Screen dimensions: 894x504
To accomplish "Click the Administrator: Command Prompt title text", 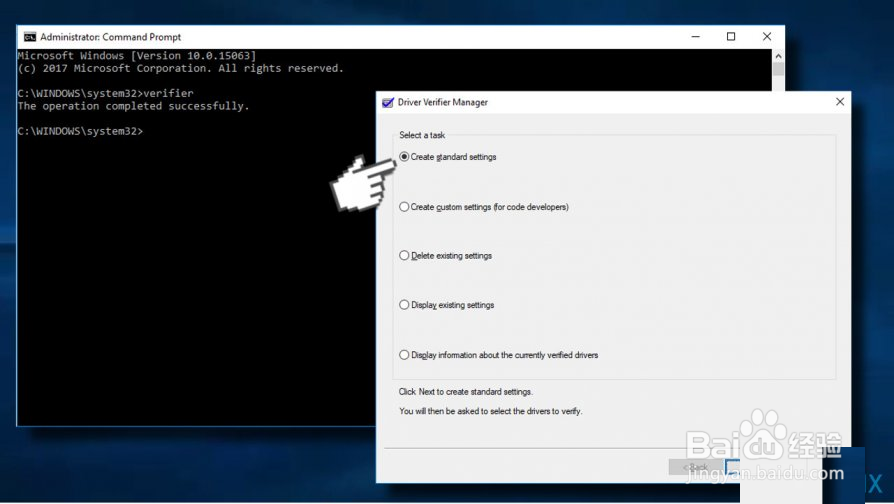I will [111, 37].
